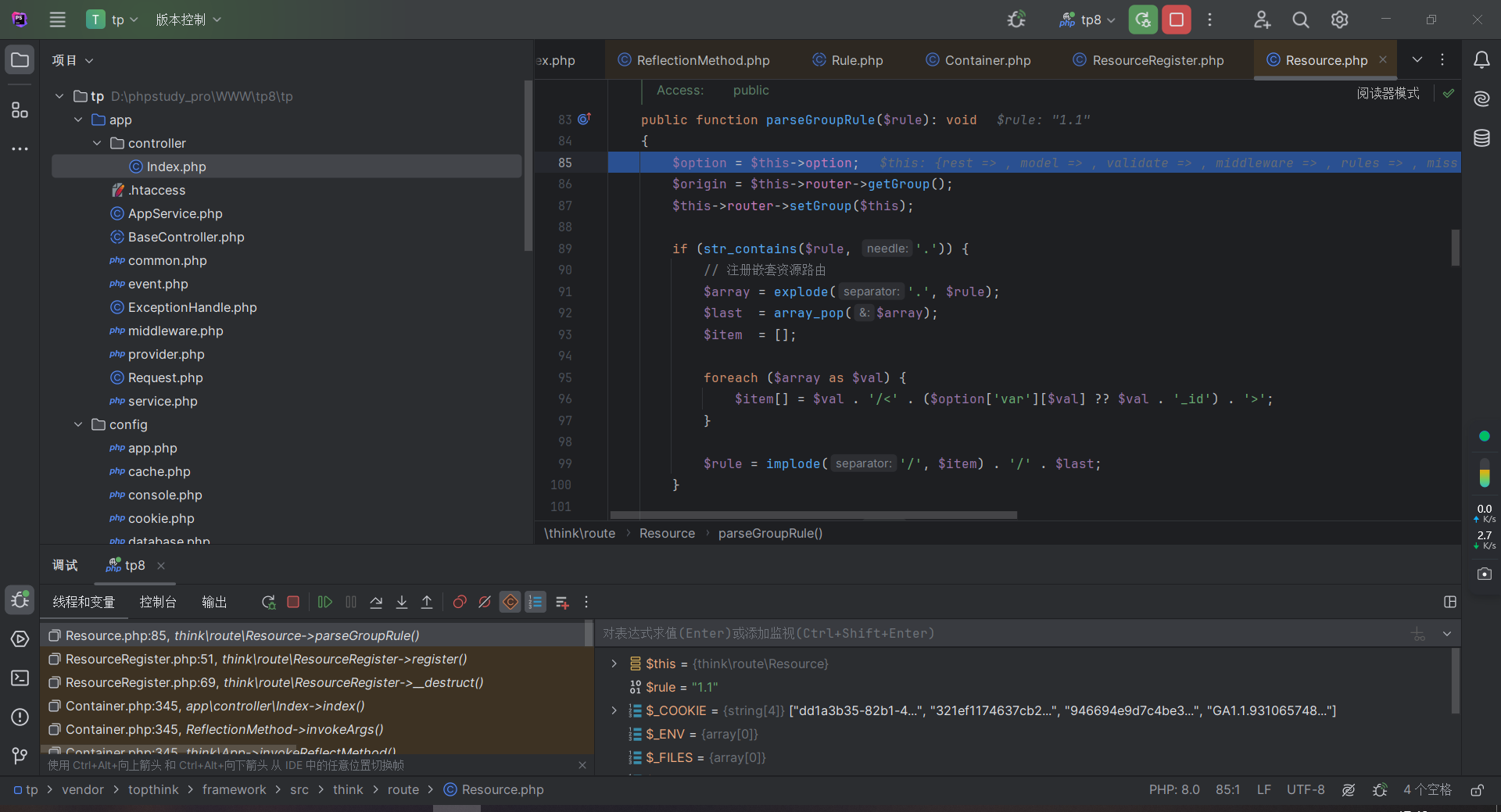Collapse the controller folder in project tree
This screenshot has height=812, width=1501.
(x=97, y=143)
